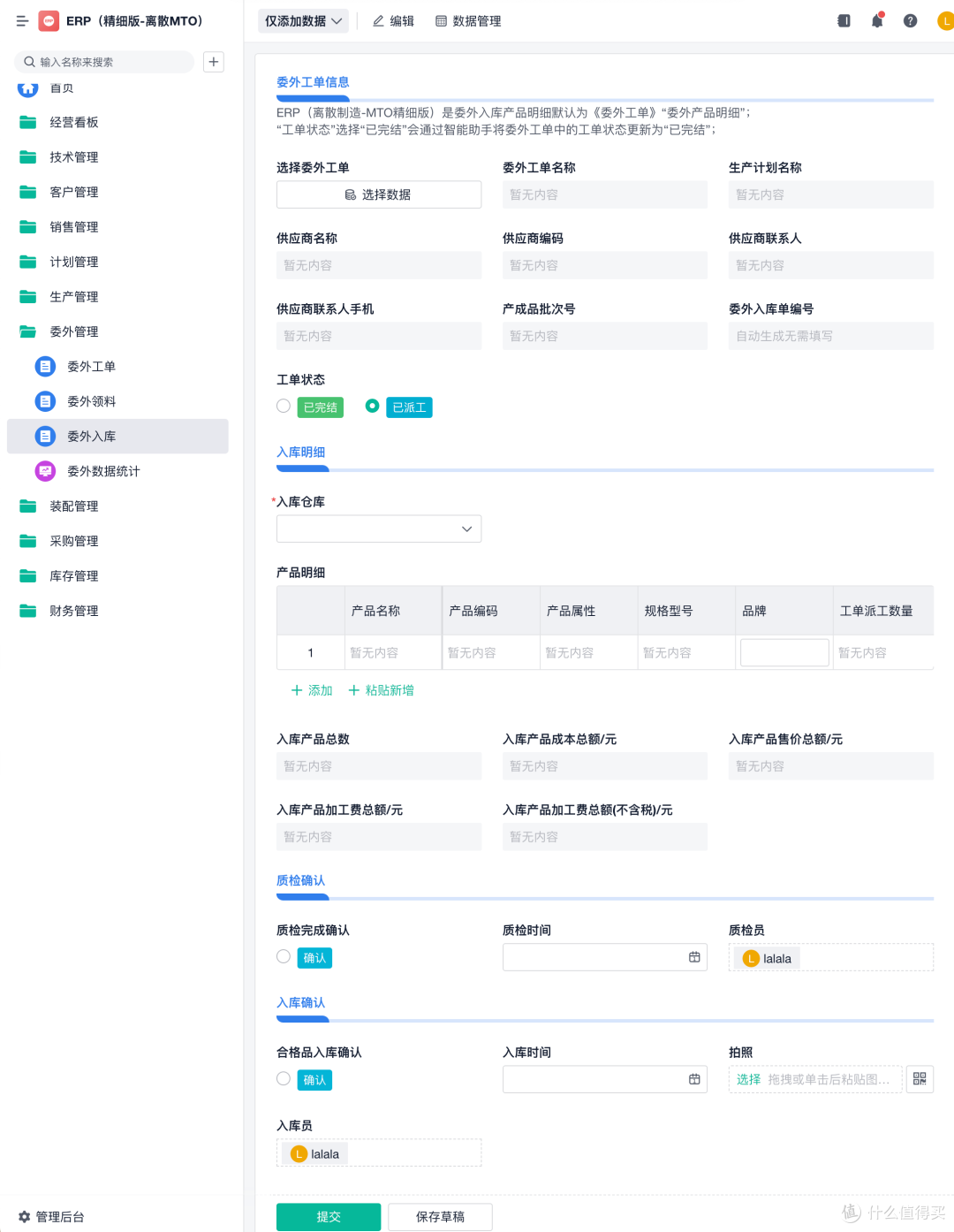This screenshot has width=954, height=1232.
Task: Click the 工单派工数量 column header
Action: (x=883, y=611)
